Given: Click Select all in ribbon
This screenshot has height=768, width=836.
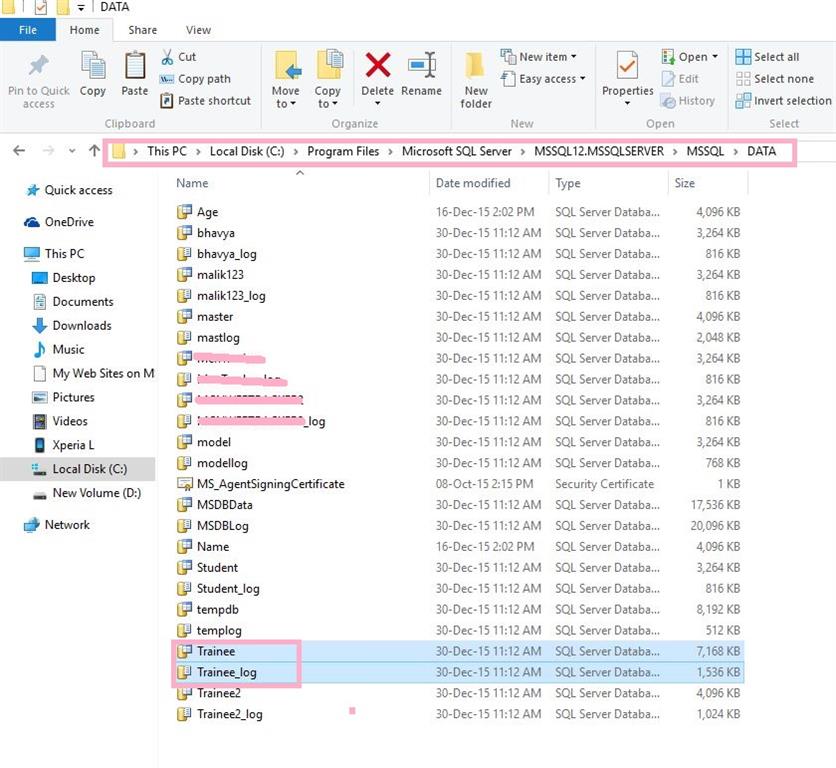Looking at the screenshot, I should tap(767, 57).
